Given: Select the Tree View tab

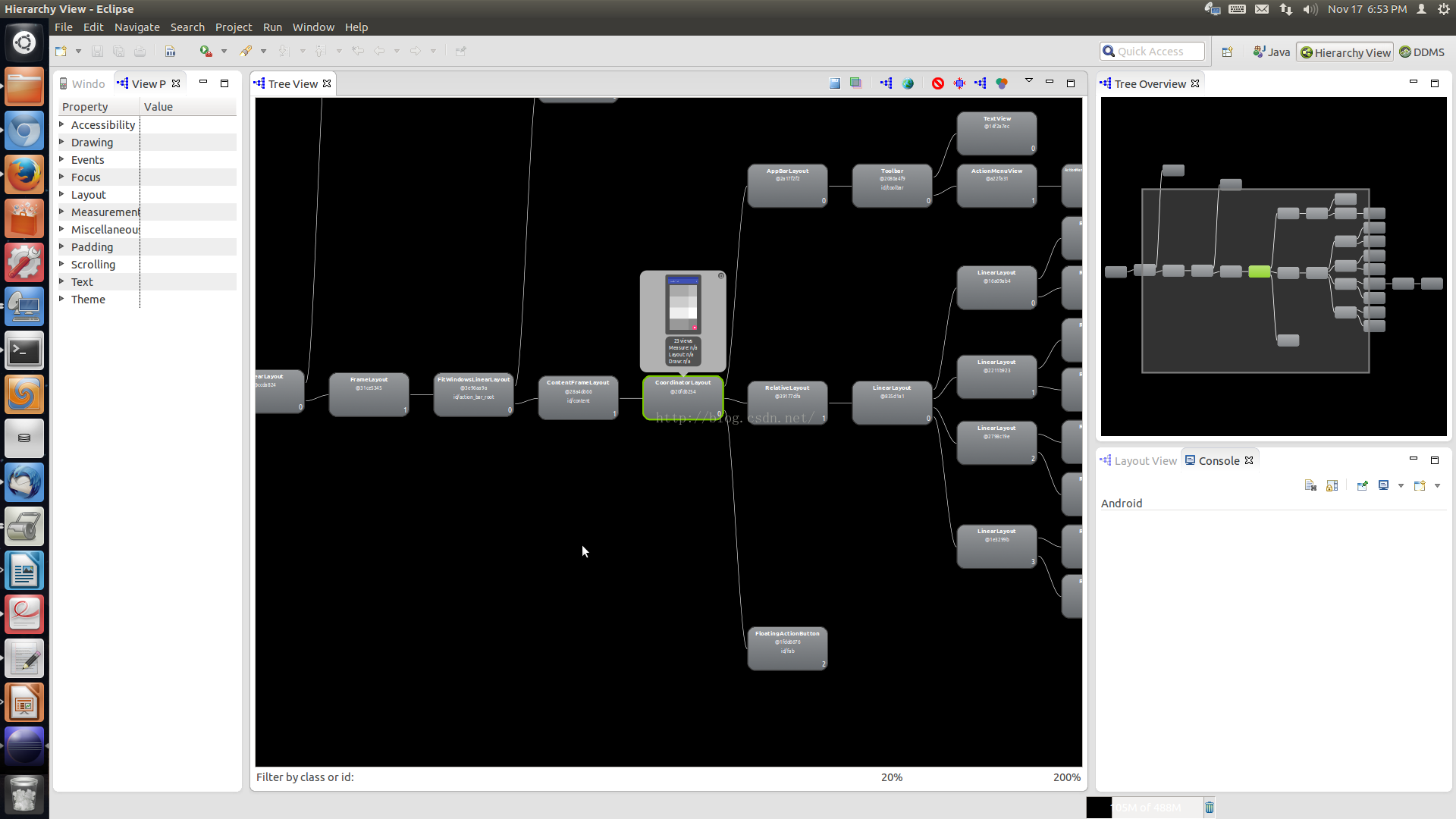Looking at the screenshot, I should [x=292, y=83].
